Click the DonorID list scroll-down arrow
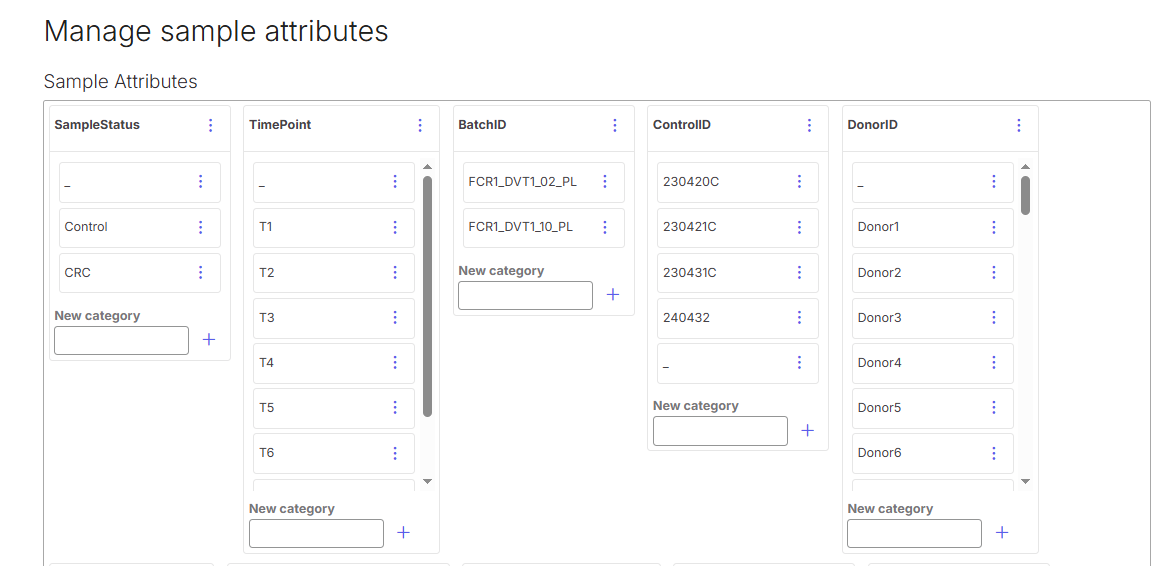The width and height of the screenshot is (1169, 566). [x=1025, y=482]
